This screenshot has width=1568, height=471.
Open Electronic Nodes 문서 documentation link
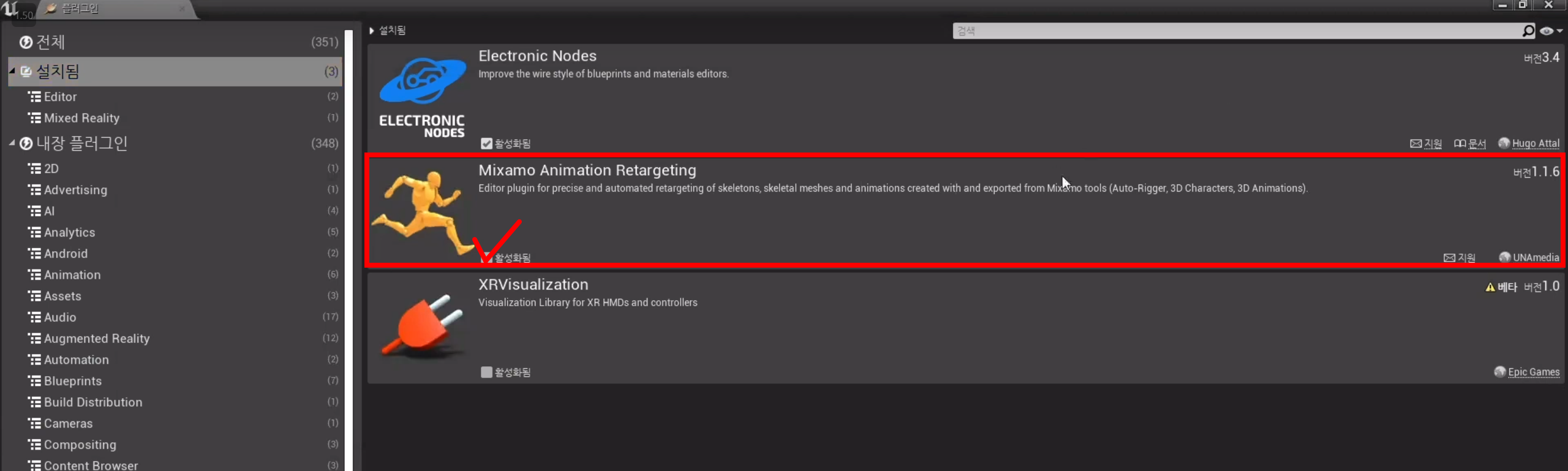(1477, 143)
